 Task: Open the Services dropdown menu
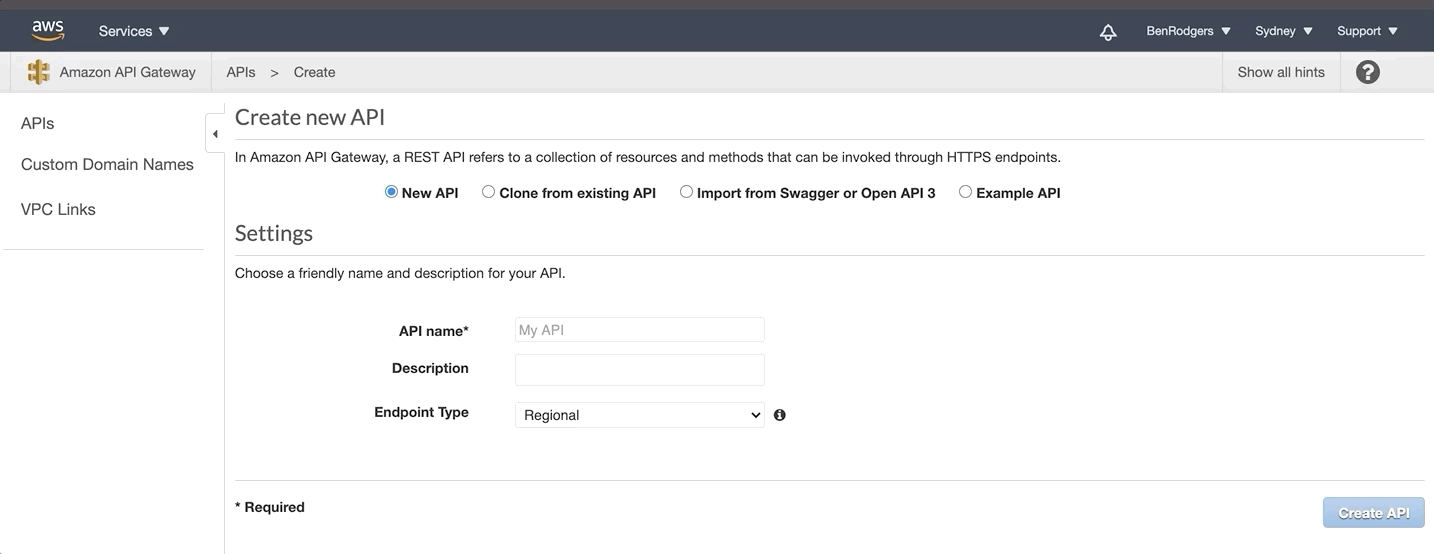point(134,31)
